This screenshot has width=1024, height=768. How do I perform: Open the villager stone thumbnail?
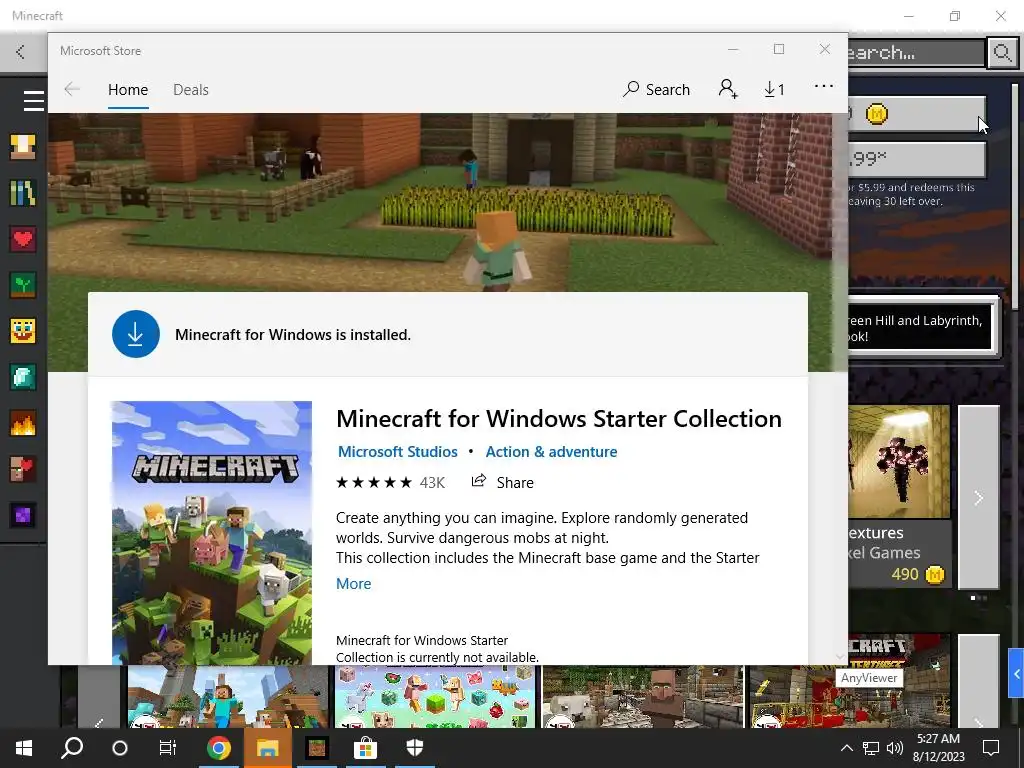point(643,697)
